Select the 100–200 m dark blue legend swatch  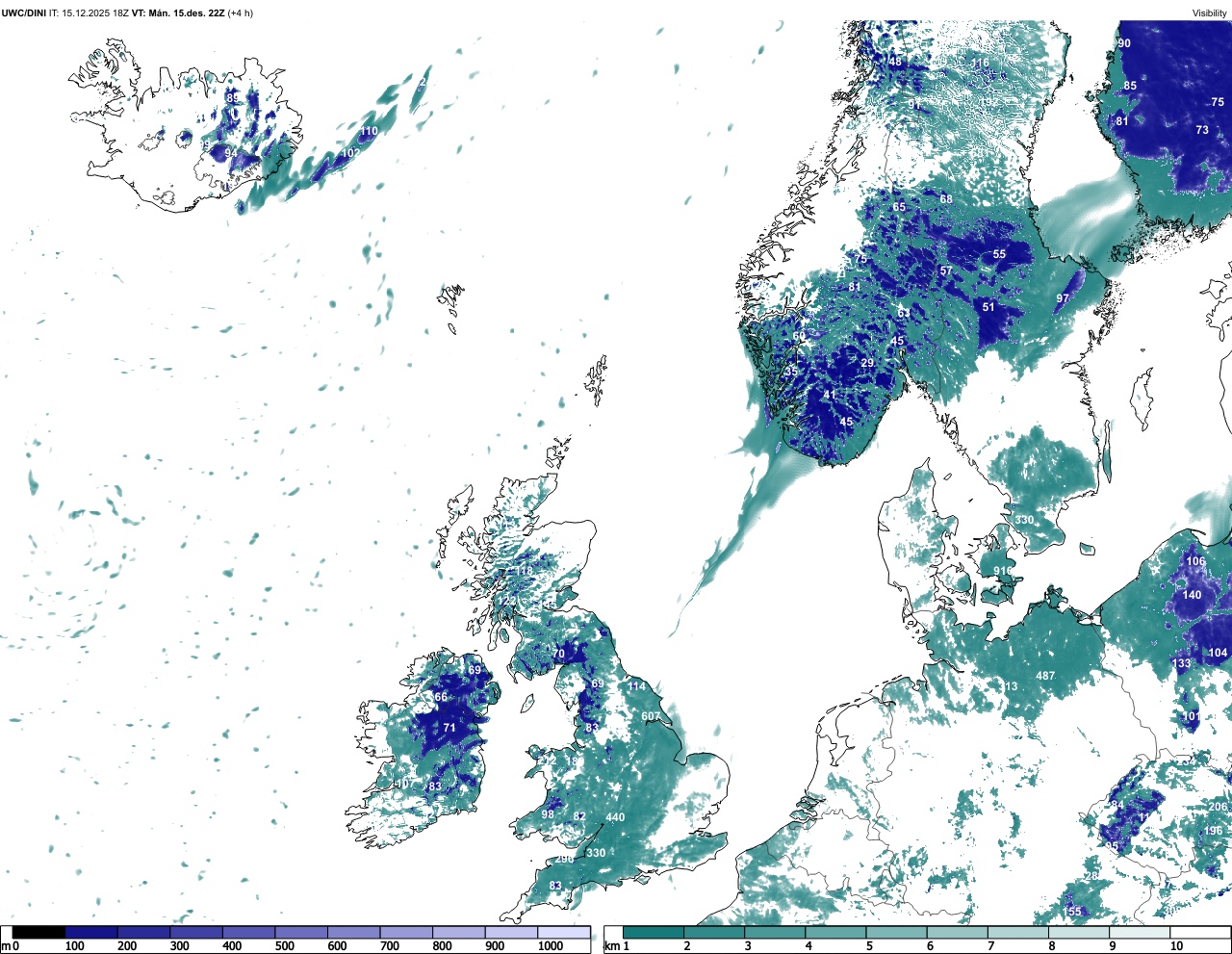91,932
